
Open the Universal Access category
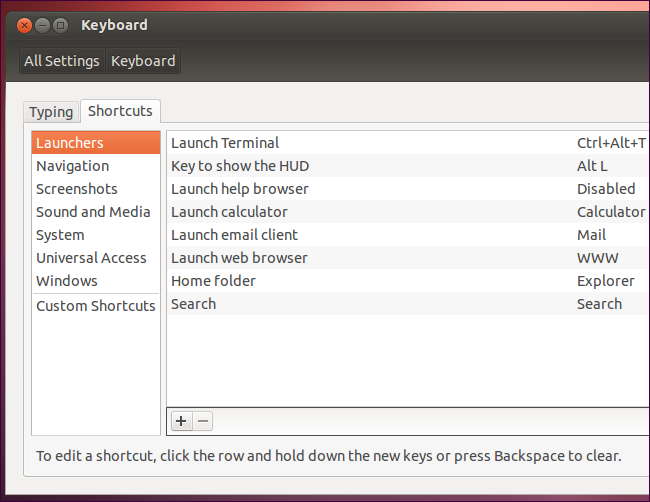click(x=96, y=258)
